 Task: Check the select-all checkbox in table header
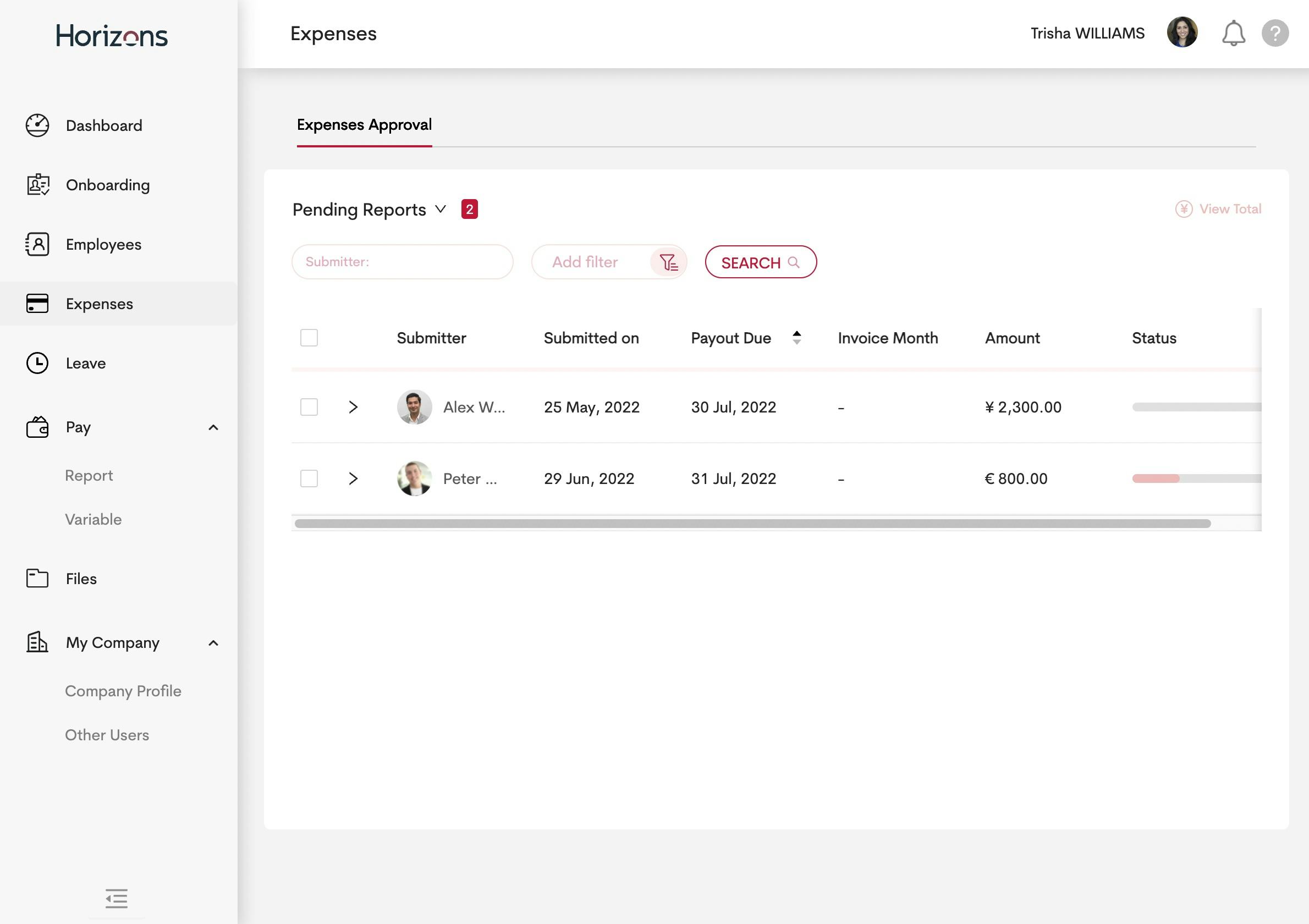309,338
